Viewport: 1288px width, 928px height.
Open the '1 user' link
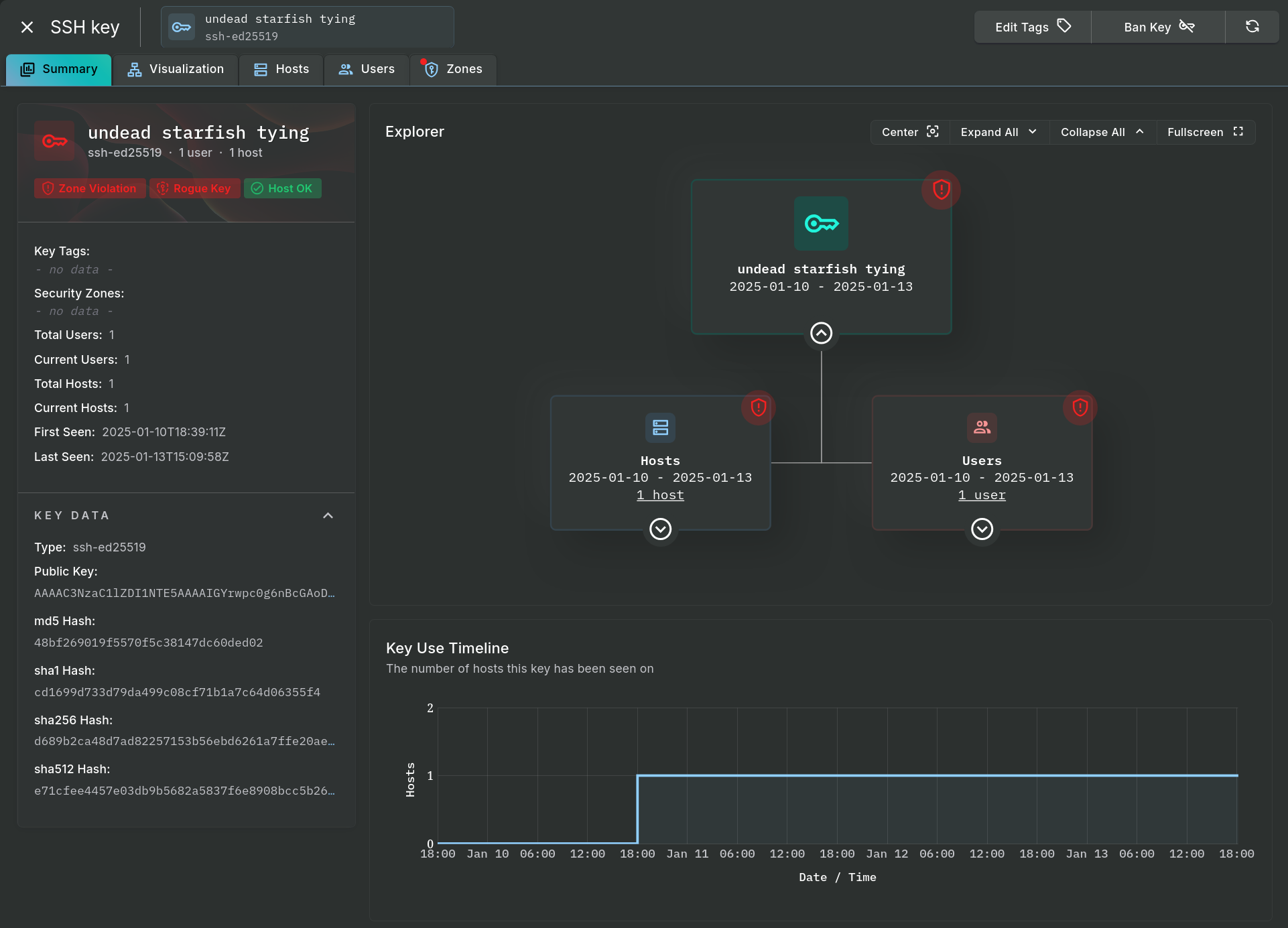982,495
